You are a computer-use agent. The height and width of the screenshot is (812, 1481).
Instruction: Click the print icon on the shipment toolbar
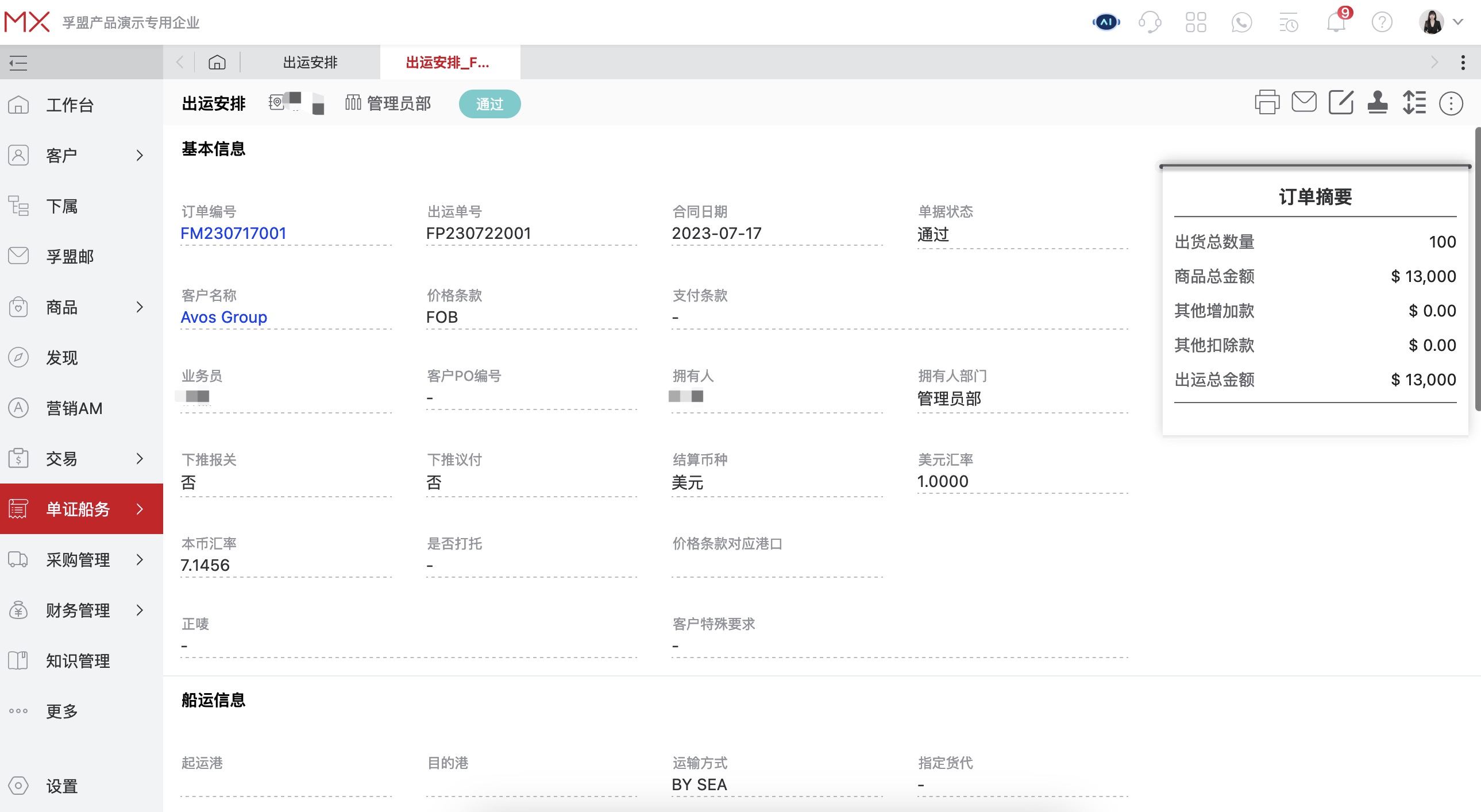[x=1268, y=102]
